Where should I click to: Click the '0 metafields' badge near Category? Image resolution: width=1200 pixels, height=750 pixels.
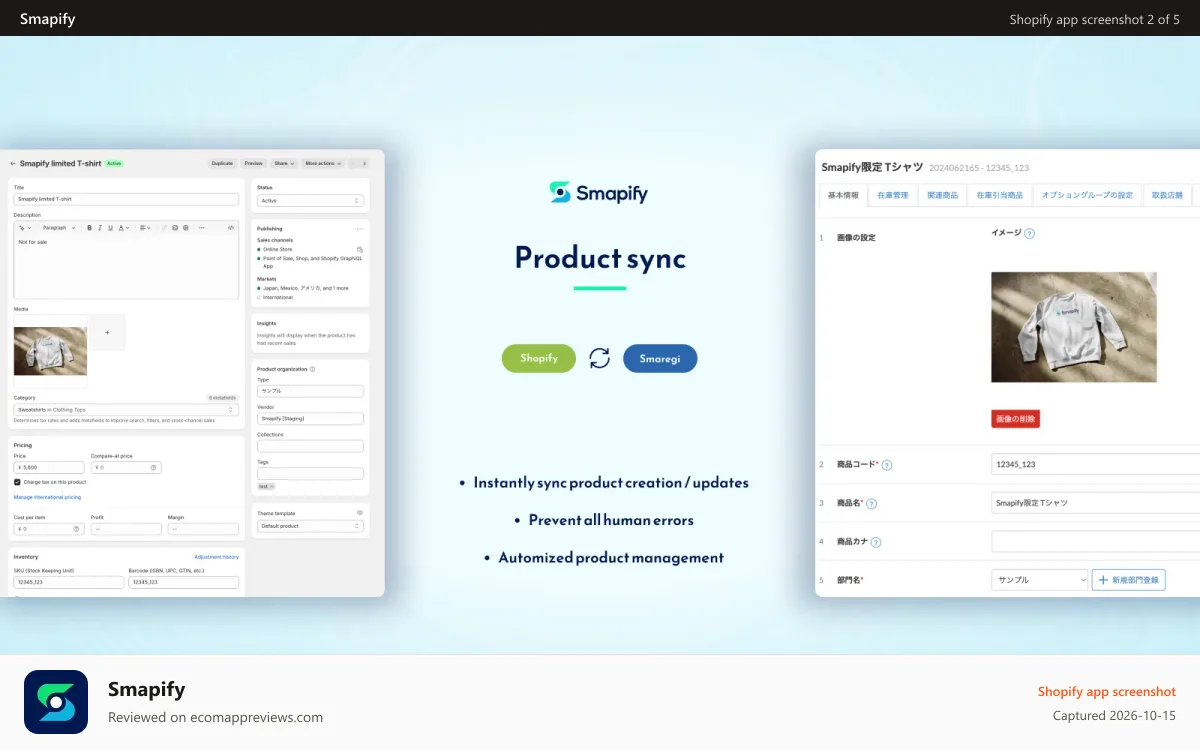[x=222, y=398]
